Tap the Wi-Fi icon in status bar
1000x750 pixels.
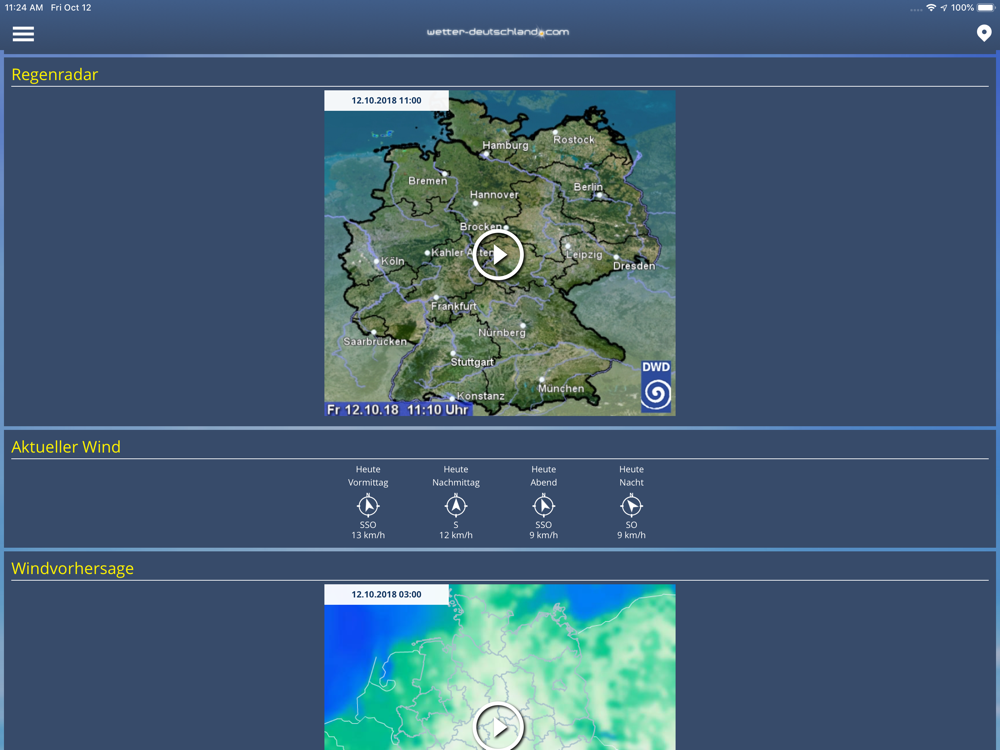click(931, 8)
